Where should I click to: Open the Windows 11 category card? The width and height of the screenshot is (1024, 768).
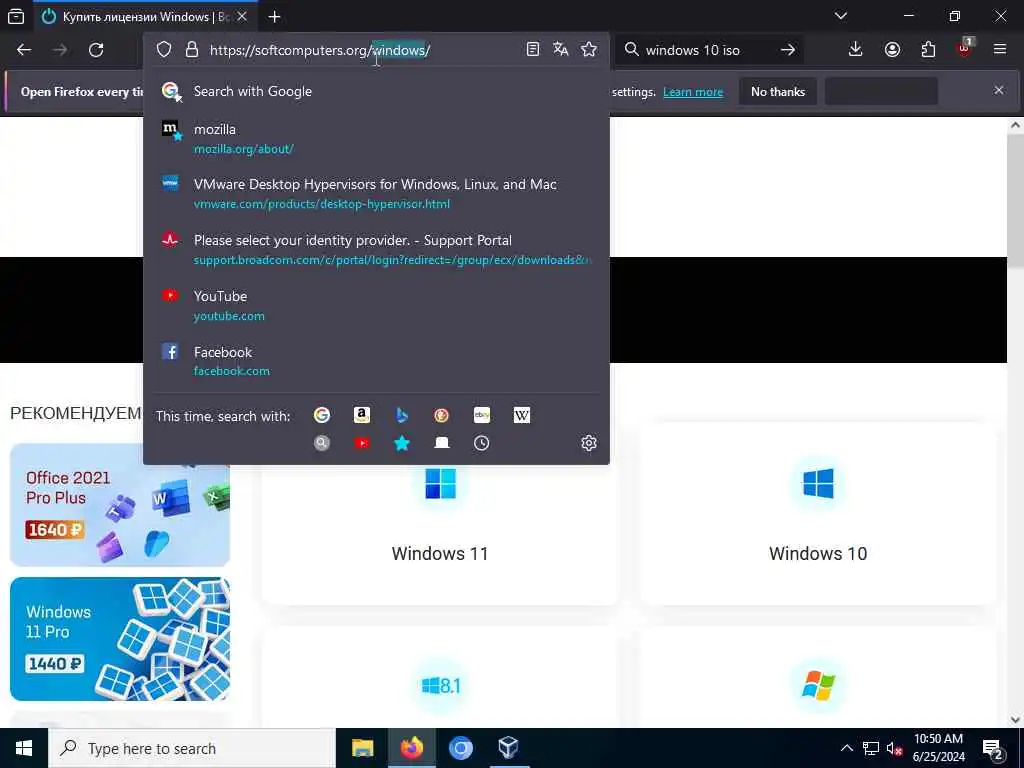click(x=440, y=516)
